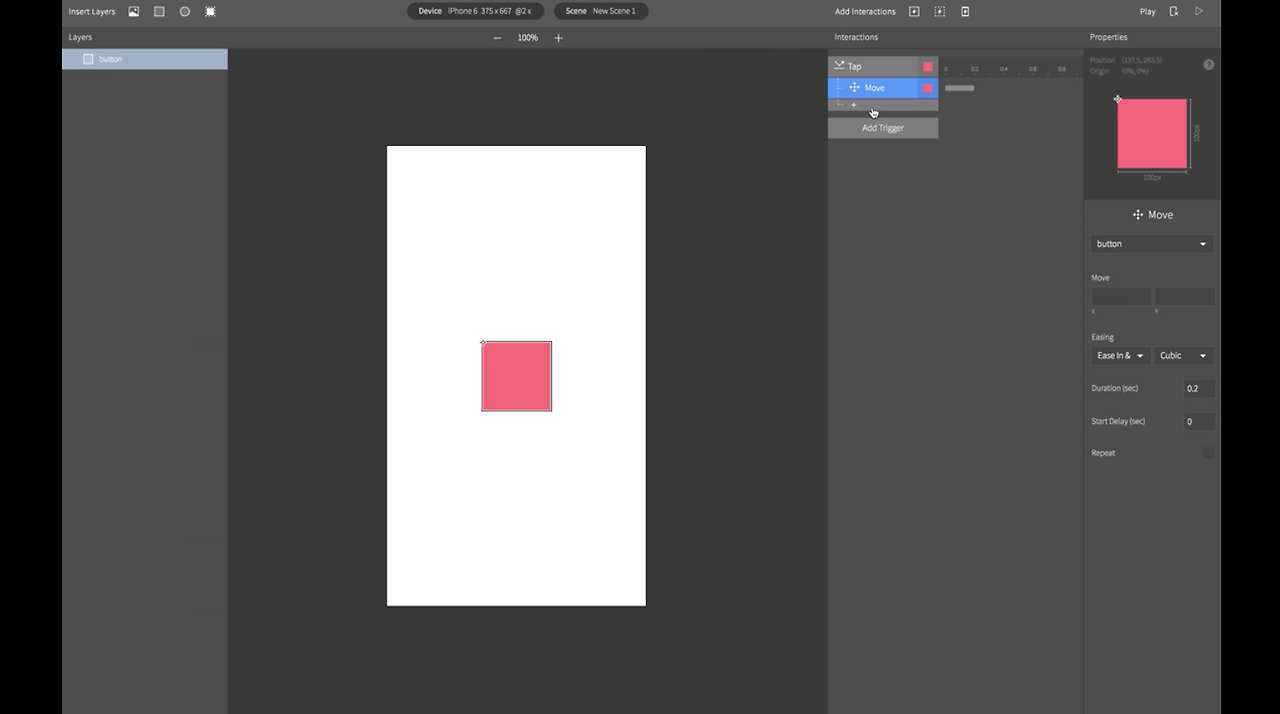Zoom in the canvas with plus
This screenshot has height=714, width=1280.
pos(558,38)
